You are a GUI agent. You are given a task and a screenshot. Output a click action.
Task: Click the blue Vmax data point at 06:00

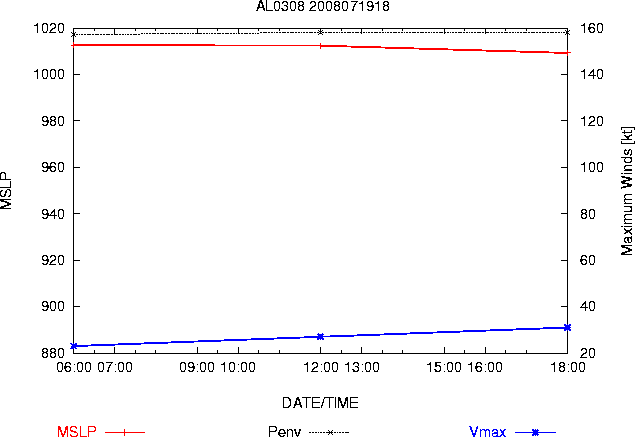74,346
